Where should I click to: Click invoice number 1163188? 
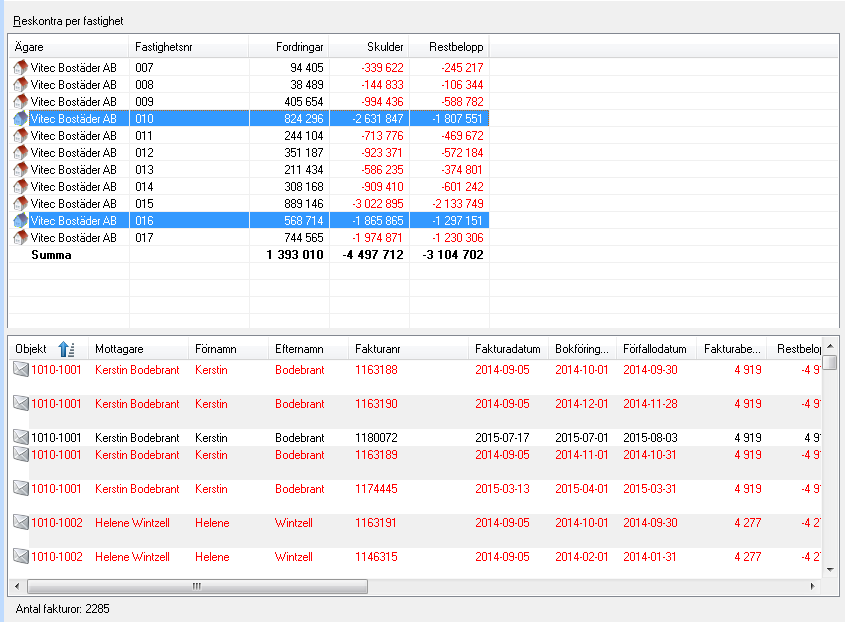tap(376, 369)
